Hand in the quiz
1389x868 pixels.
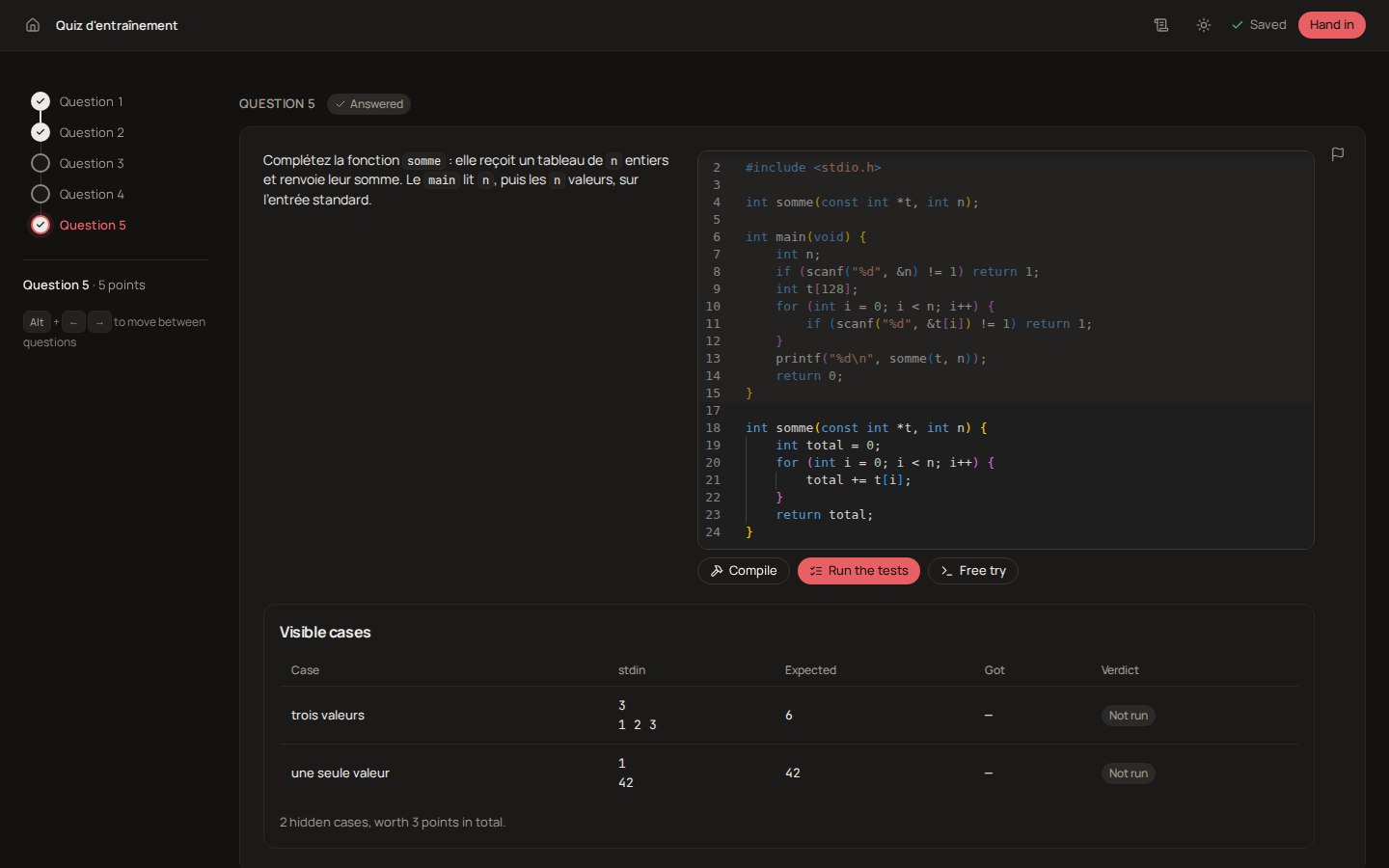coord(1332,25)
